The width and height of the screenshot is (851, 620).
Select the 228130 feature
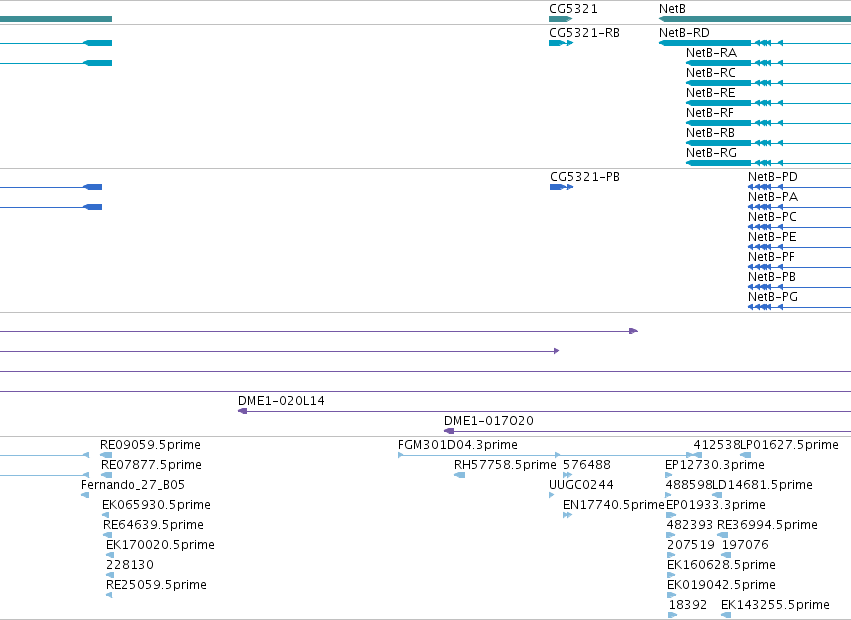point(110,575)
